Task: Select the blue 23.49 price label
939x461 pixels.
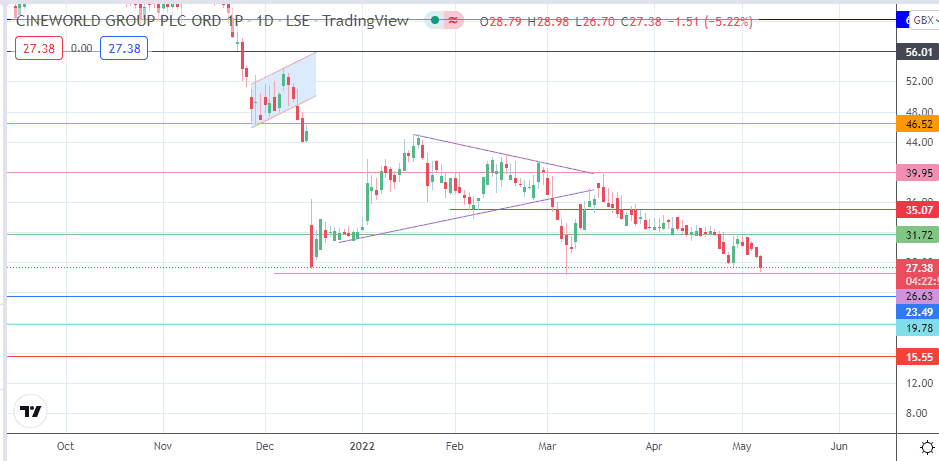Action: tap(918, 311)
